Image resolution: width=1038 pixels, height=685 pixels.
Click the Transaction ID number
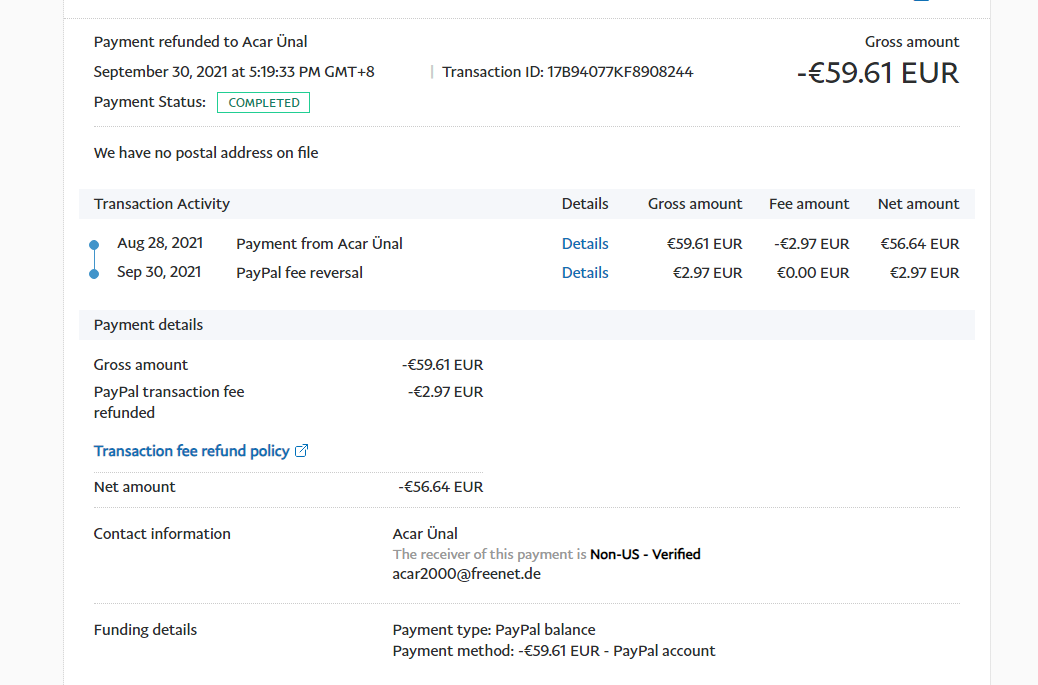(620, 72)
